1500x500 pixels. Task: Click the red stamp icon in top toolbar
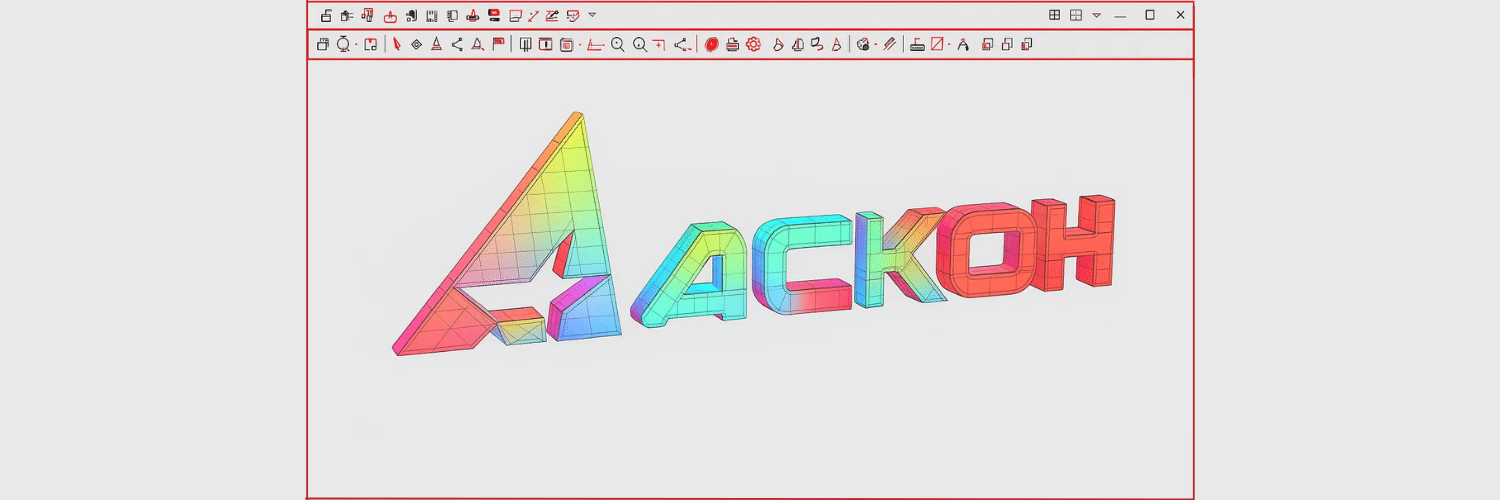[472, 15]
